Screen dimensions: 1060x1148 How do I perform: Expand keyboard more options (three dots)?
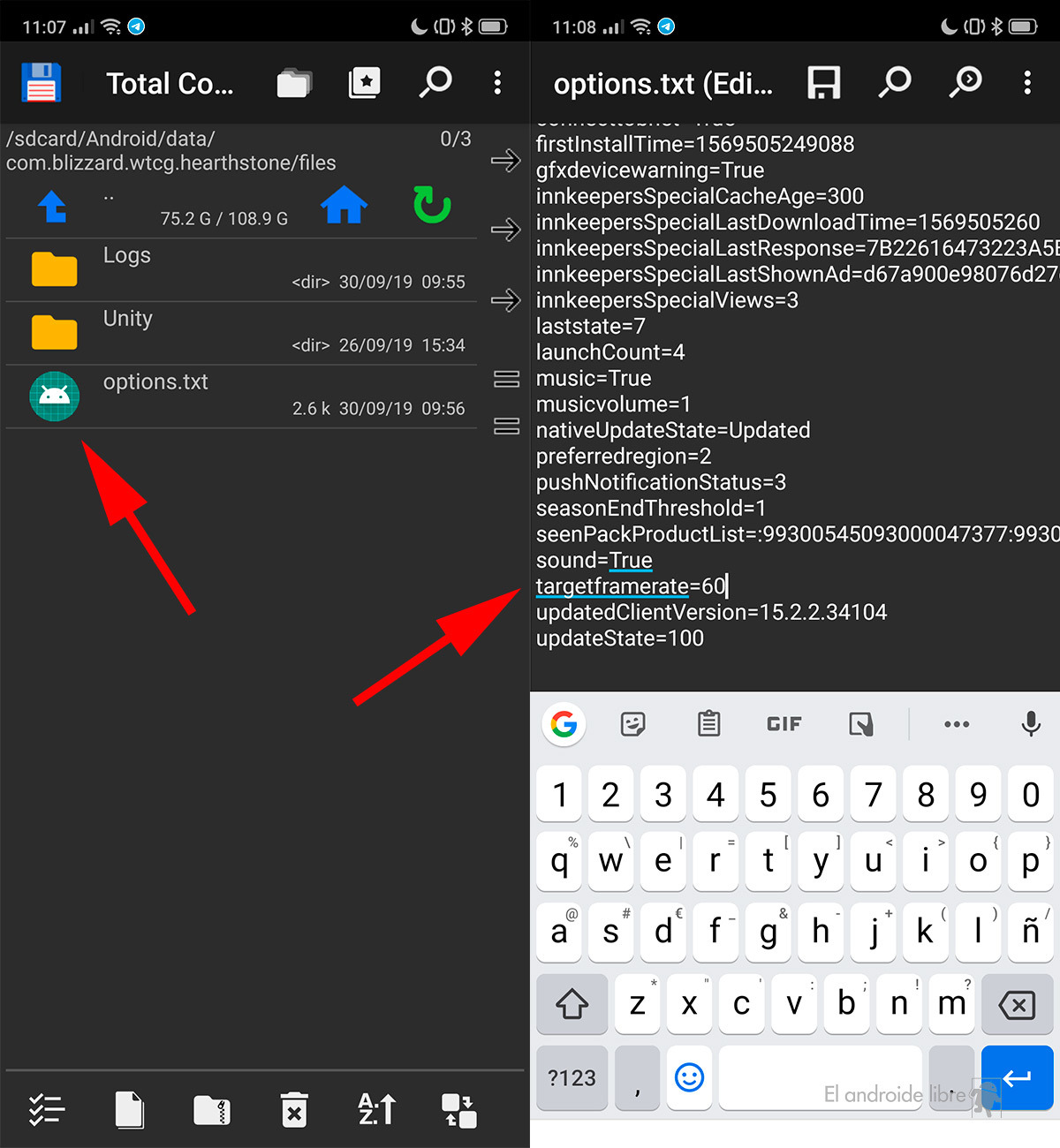pyautogui.click(x=957, y=724)
